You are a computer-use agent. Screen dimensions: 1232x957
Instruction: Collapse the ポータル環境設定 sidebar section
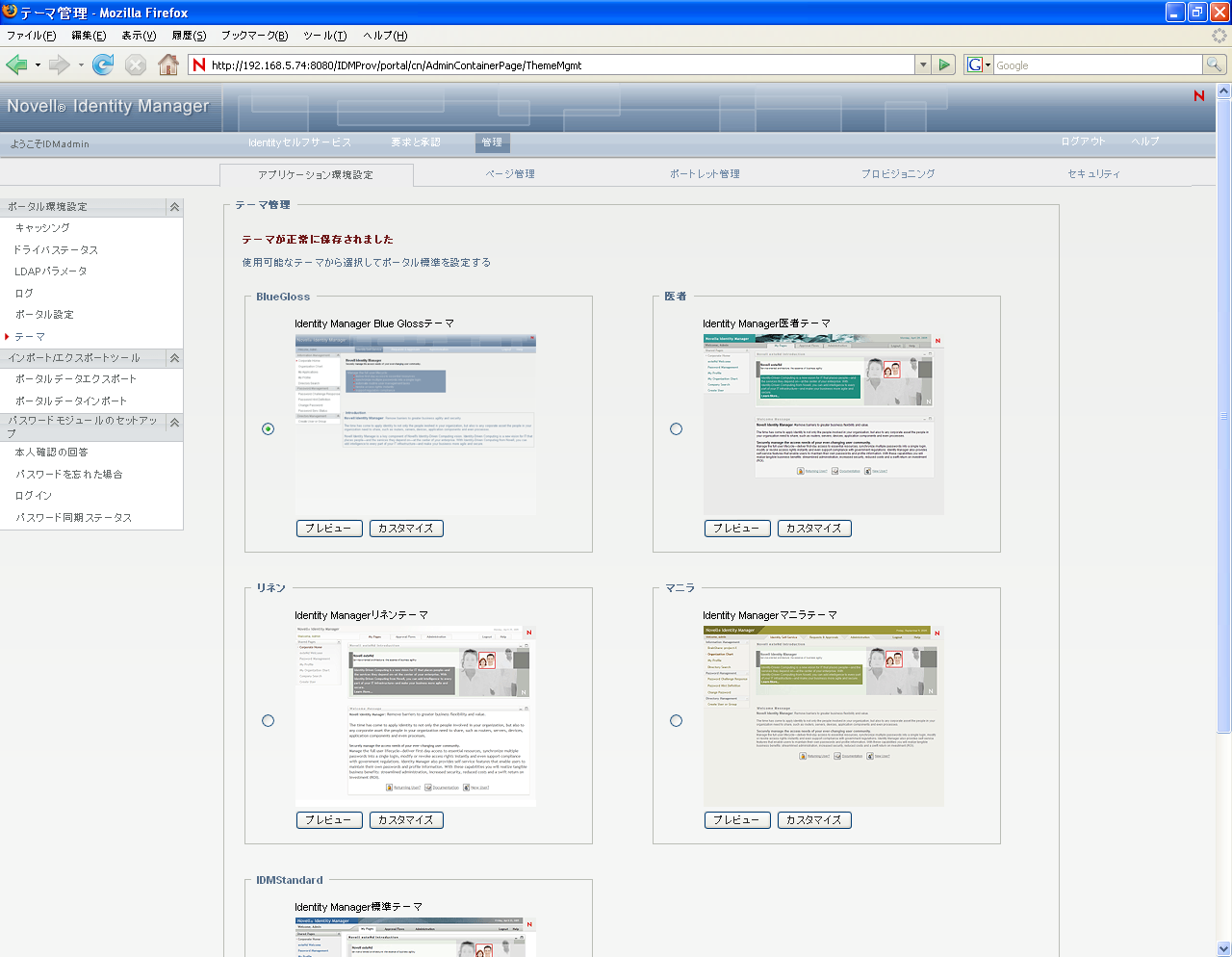[174, 207]
